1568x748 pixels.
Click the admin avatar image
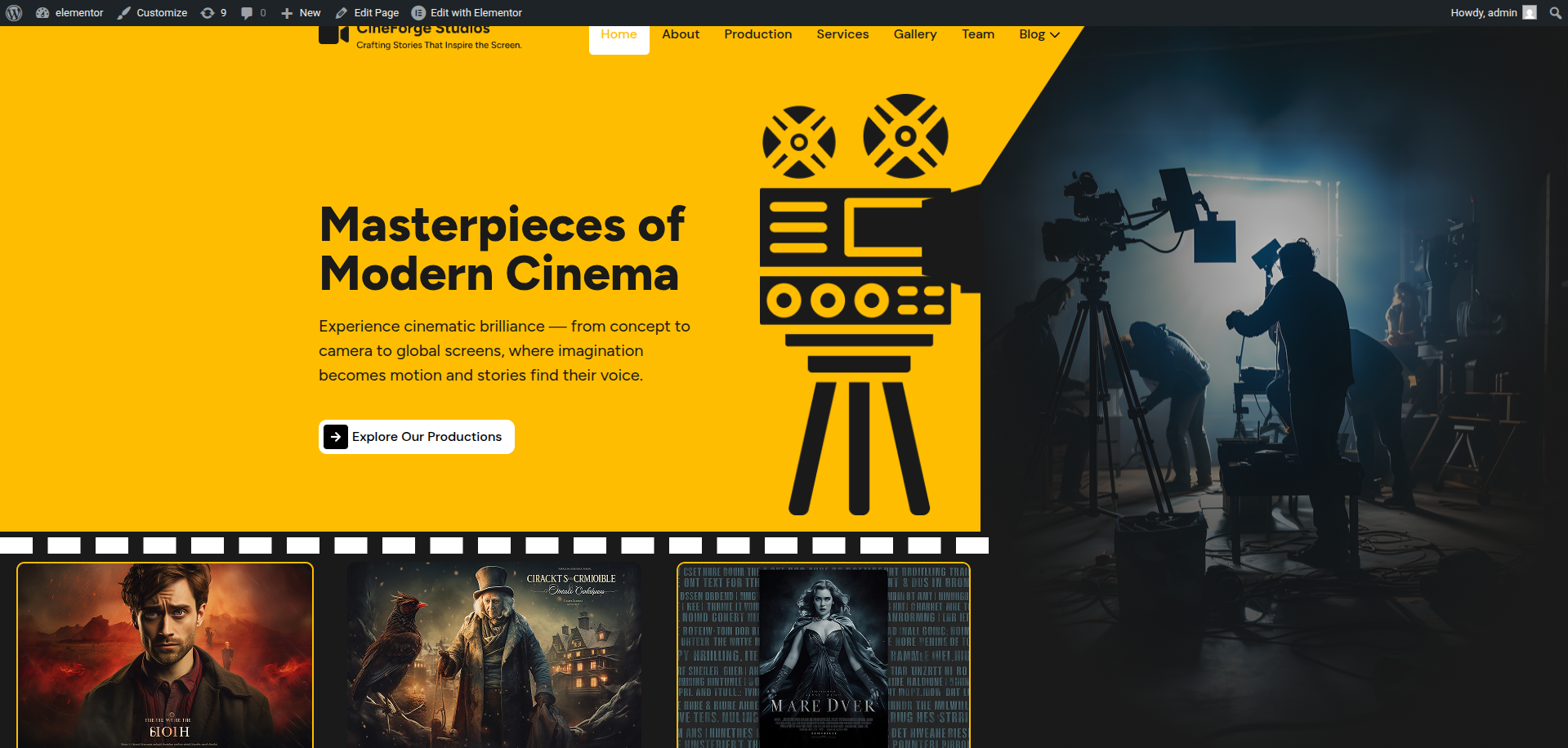1530,13
